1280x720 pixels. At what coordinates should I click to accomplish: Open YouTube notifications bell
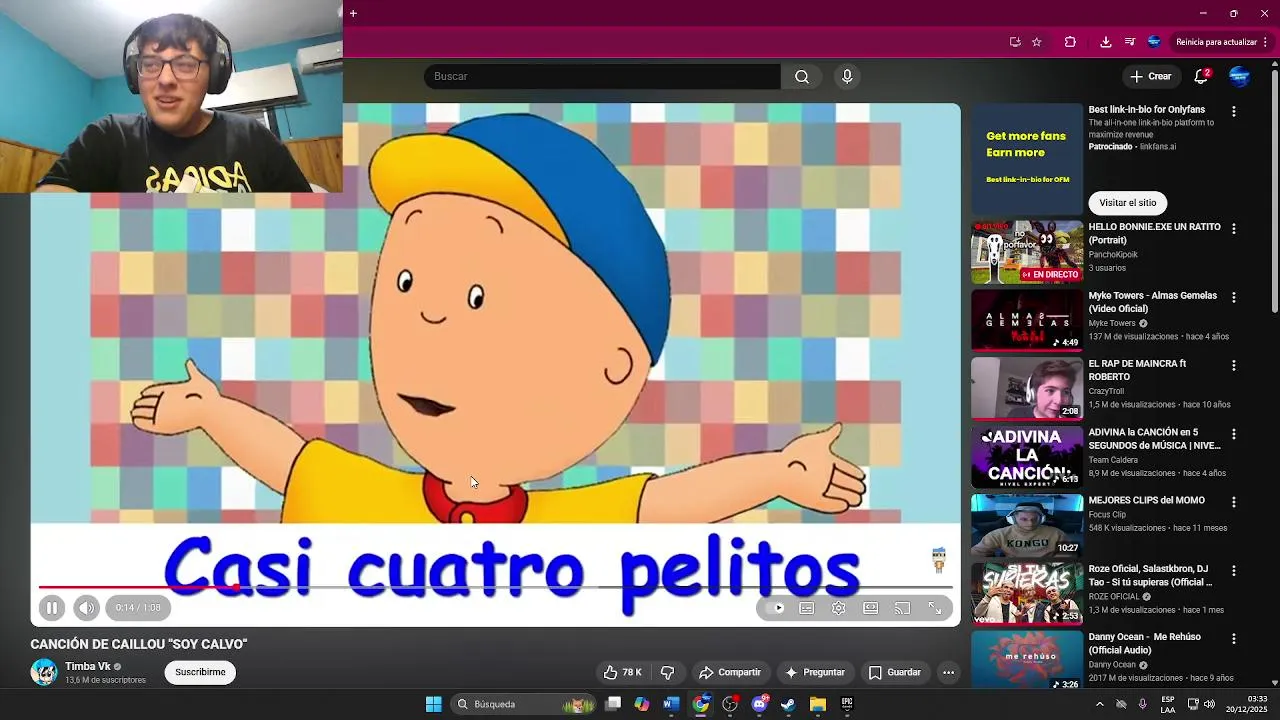(x=1202, y=77)
